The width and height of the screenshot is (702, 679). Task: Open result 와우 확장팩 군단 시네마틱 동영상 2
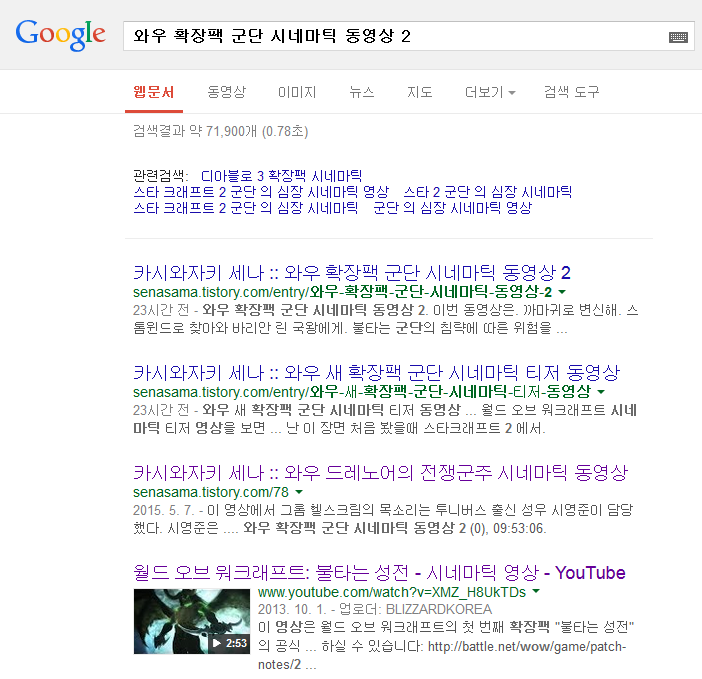pyautogui.click(x=351, y=273)
